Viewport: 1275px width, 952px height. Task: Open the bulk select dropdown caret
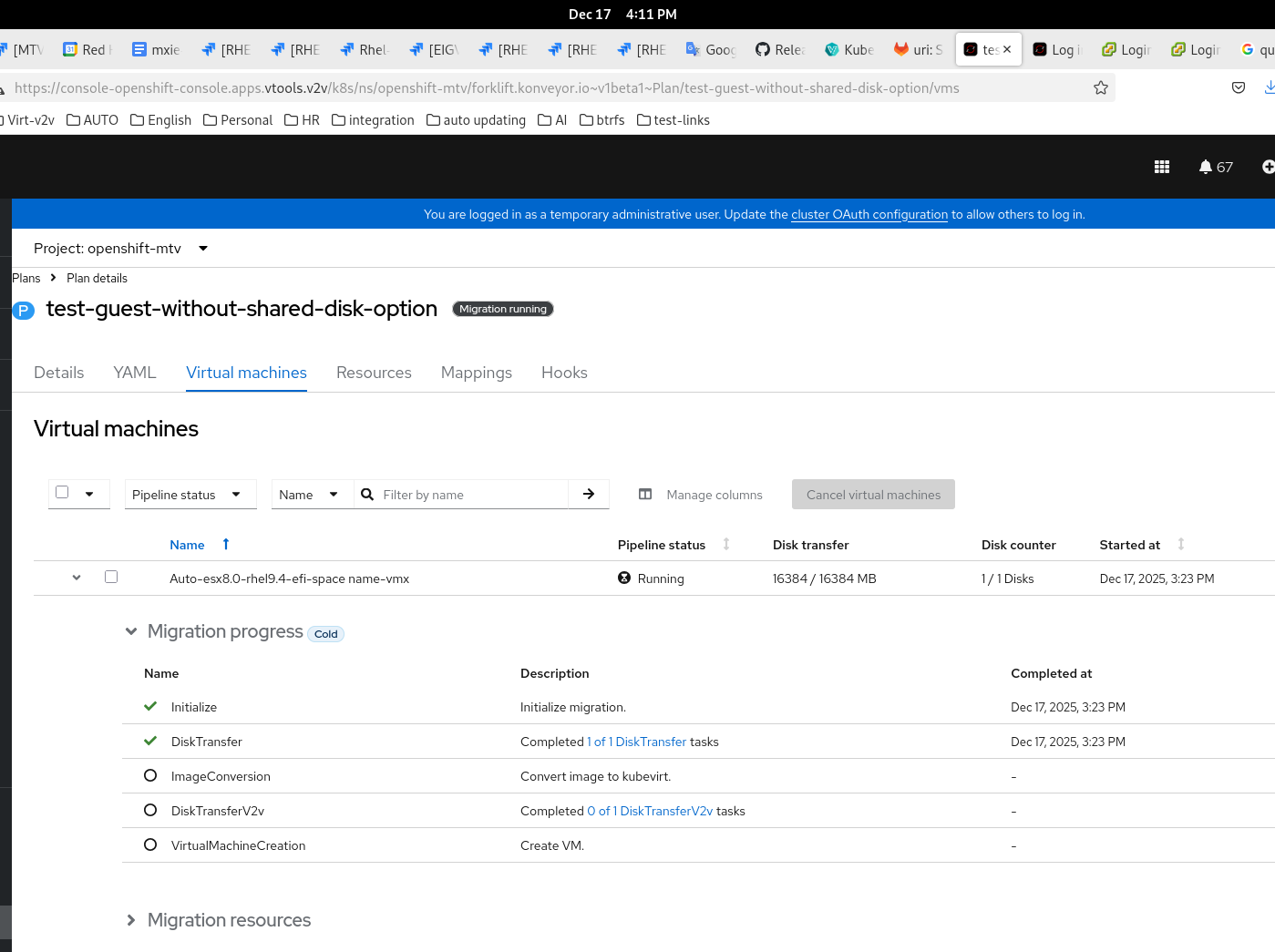89,494
